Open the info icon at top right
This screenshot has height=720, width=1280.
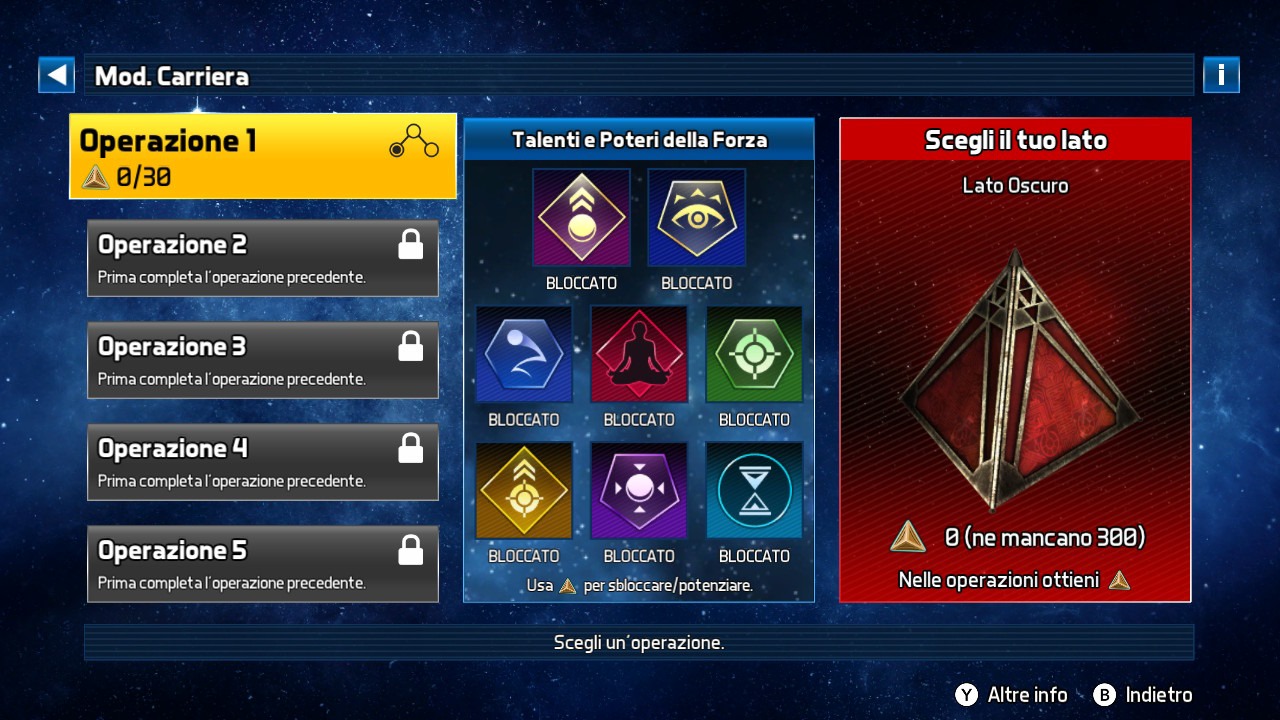1221,75
